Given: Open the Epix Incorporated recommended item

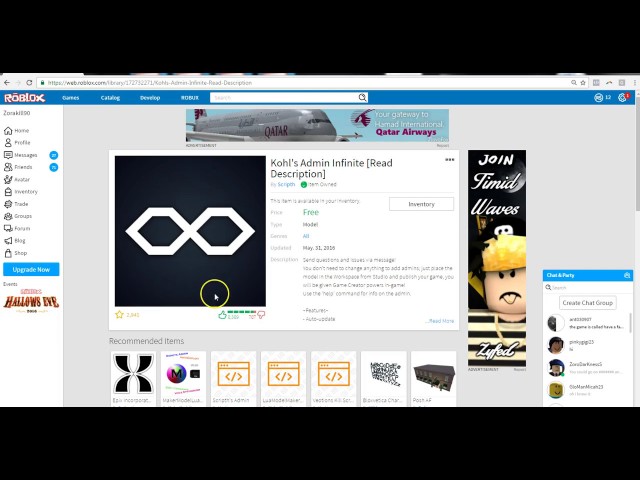Looking at the screenshot, I should pyautogui.click(x=133, y=378).
